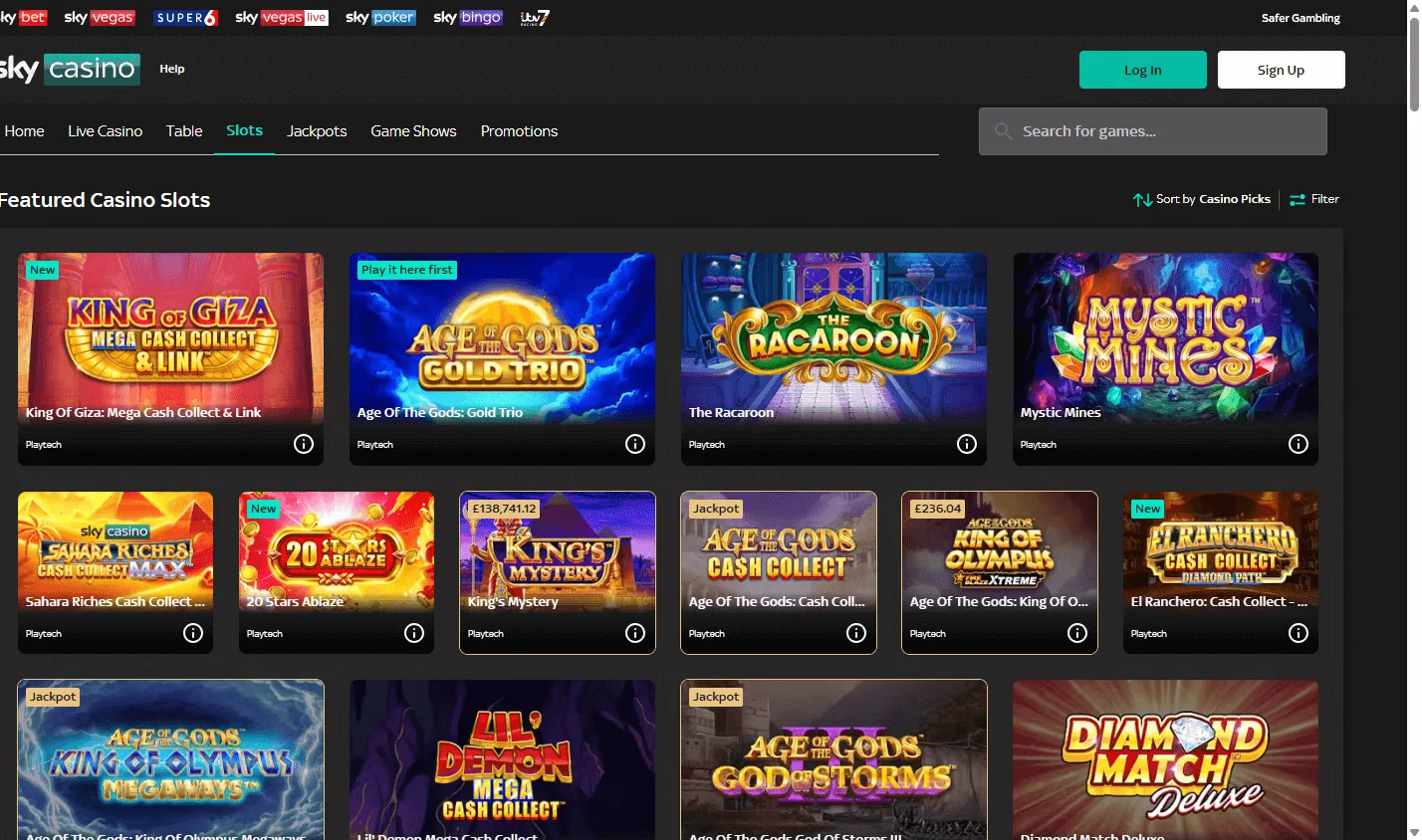This screenshot has height=840, width=1422.
Task: Click the search magnifier icon
Action: [x=1003, y=131]
